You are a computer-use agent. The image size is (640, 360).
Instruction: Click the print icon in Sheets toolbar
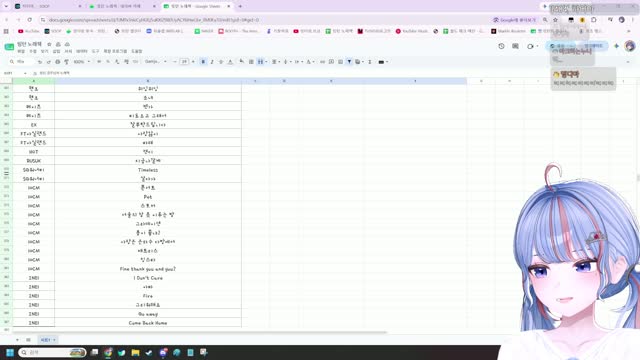pyautogui.click(x=58, y=62)
